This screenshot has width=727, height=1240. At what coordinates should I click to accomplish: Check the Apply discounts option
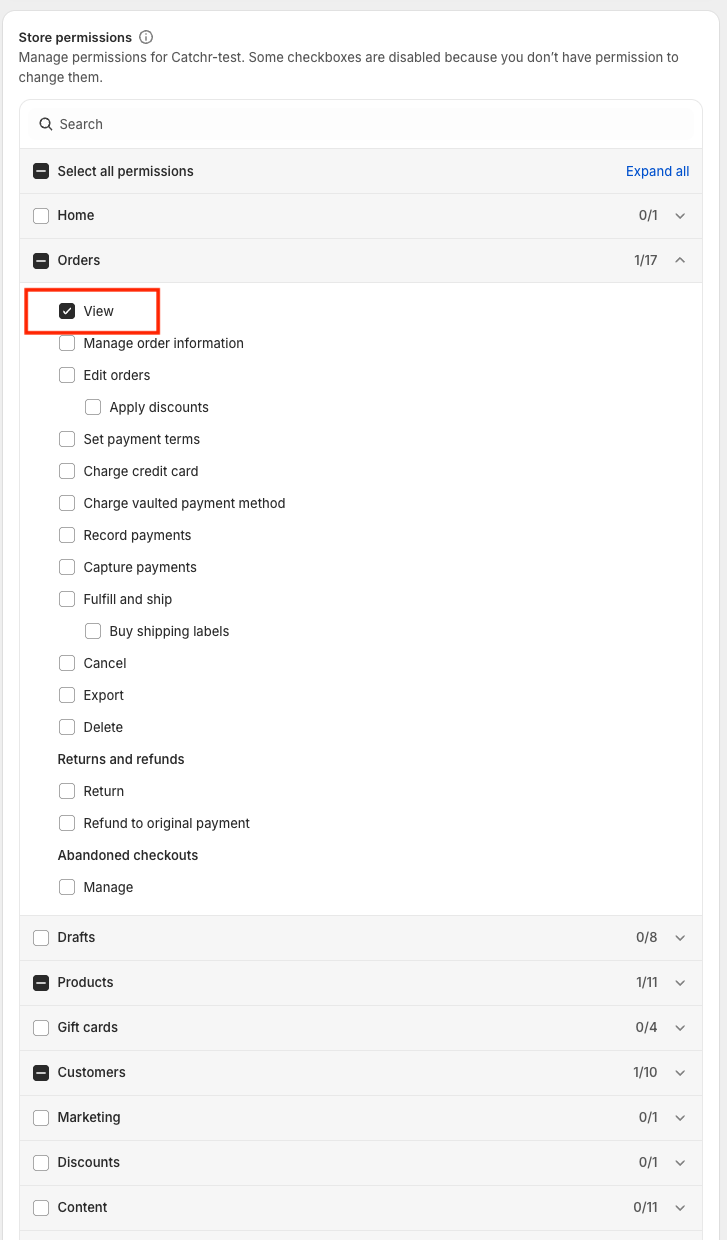pyautogui.click(x=93, y=407)
